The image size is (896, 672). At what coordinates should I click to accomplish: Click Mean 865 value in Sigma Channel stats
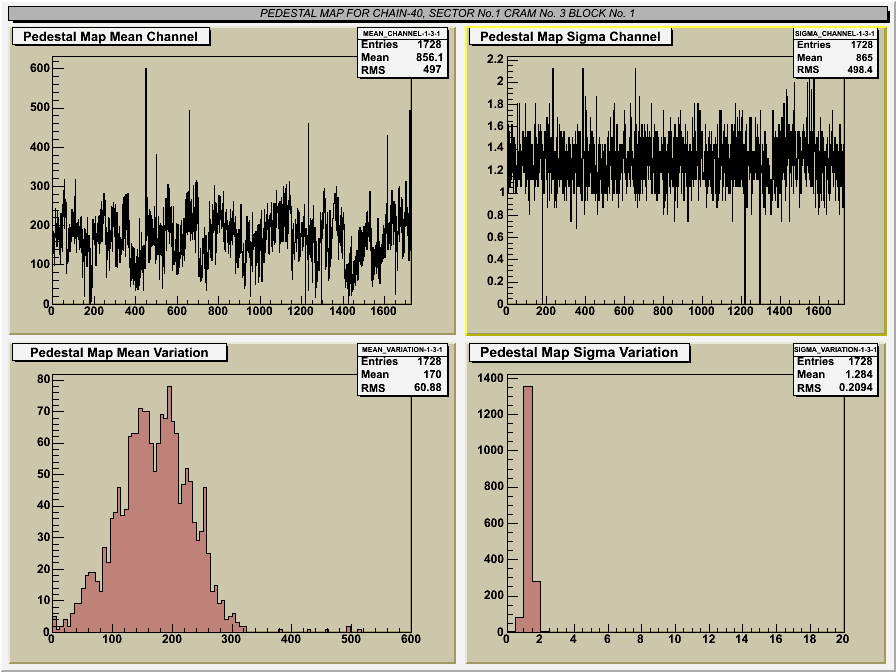[x=865, y=57]
